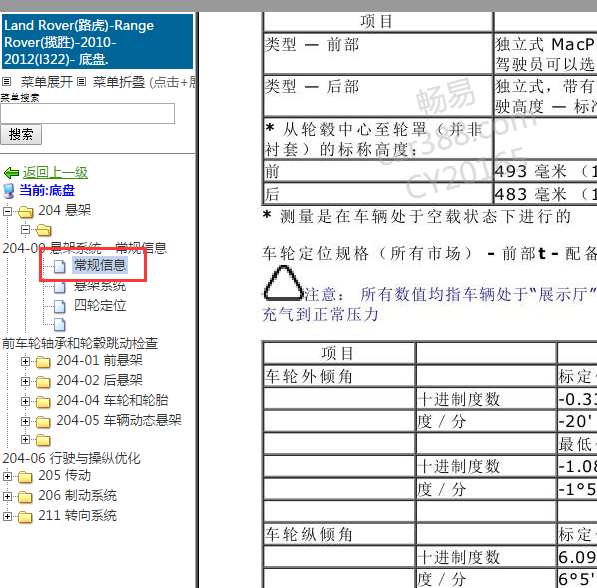Click the 类型 — 前部 table cell
The width and height of the screenshot is (597, 588).
tap(378, 54)
